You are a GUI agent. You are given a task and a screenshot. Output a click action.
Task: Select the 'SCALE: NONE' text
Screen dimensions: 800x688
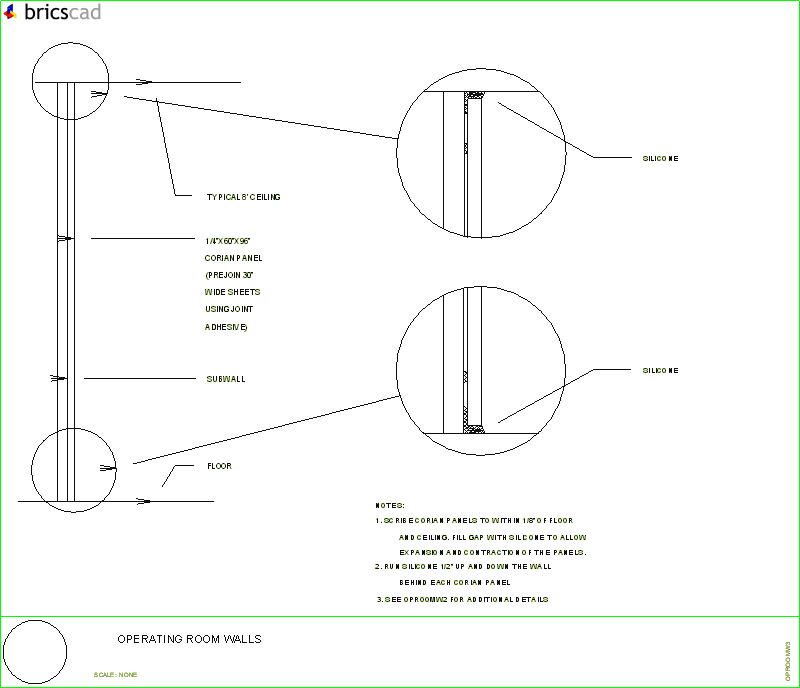click(115, 675)
